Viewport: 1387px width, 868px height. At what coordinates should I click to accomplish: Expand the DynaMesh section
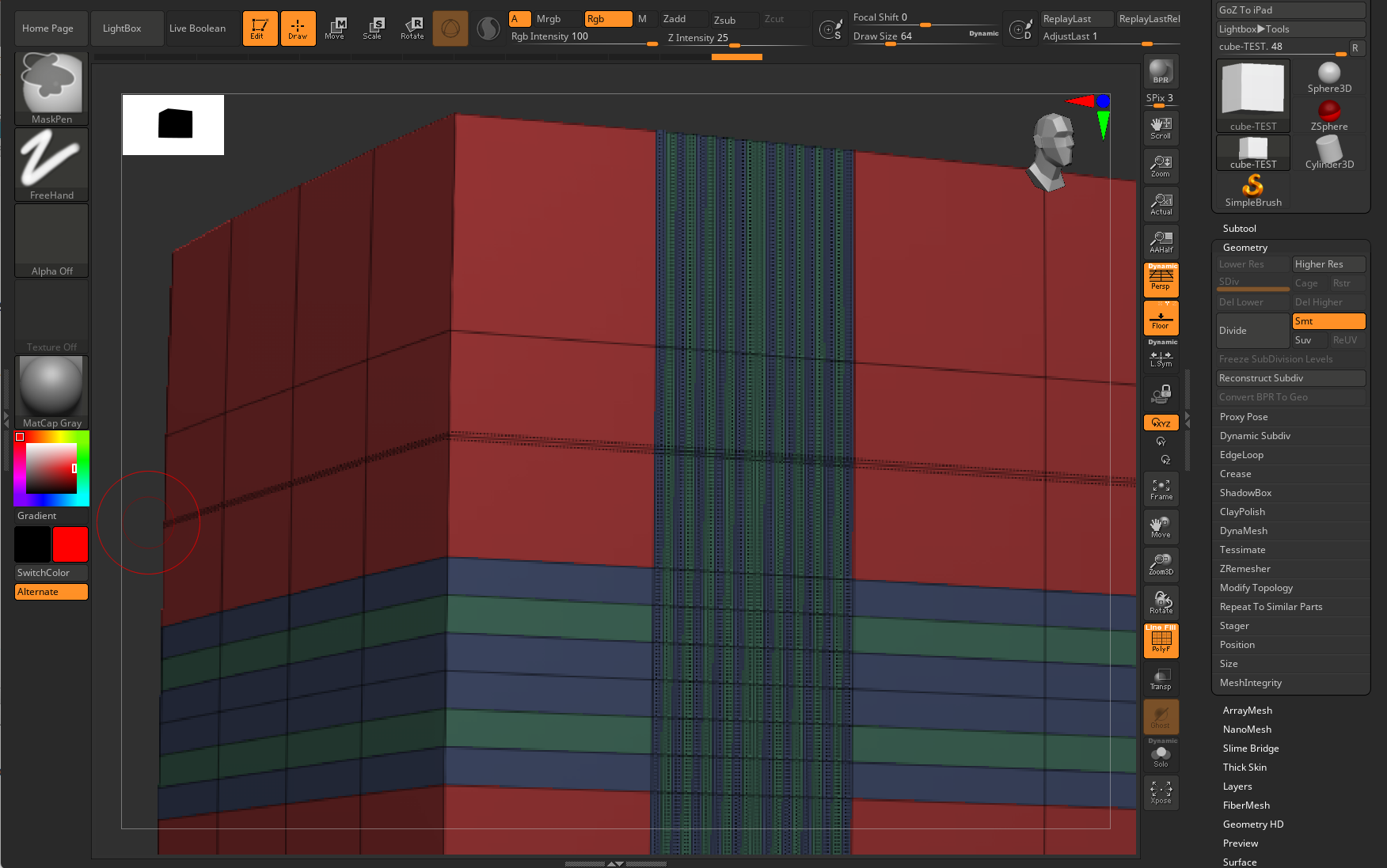tap(1243, 531)
